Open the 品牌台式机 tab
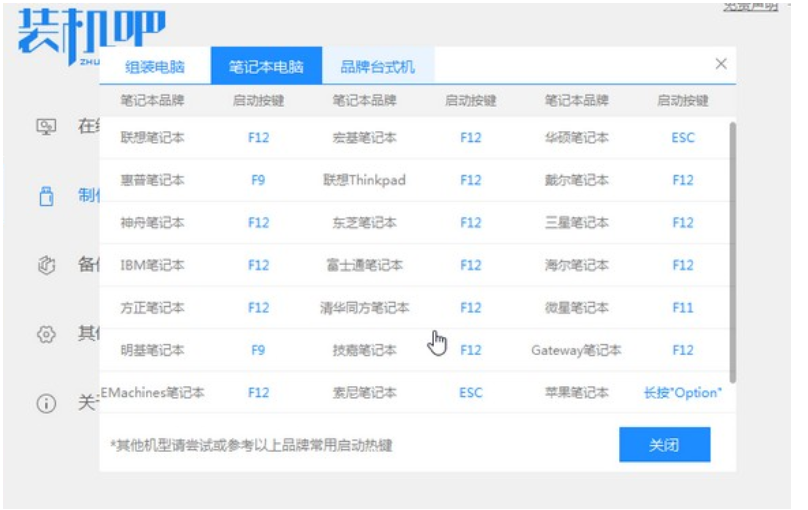This screenshot has height=510, width=808. (377, 67)
